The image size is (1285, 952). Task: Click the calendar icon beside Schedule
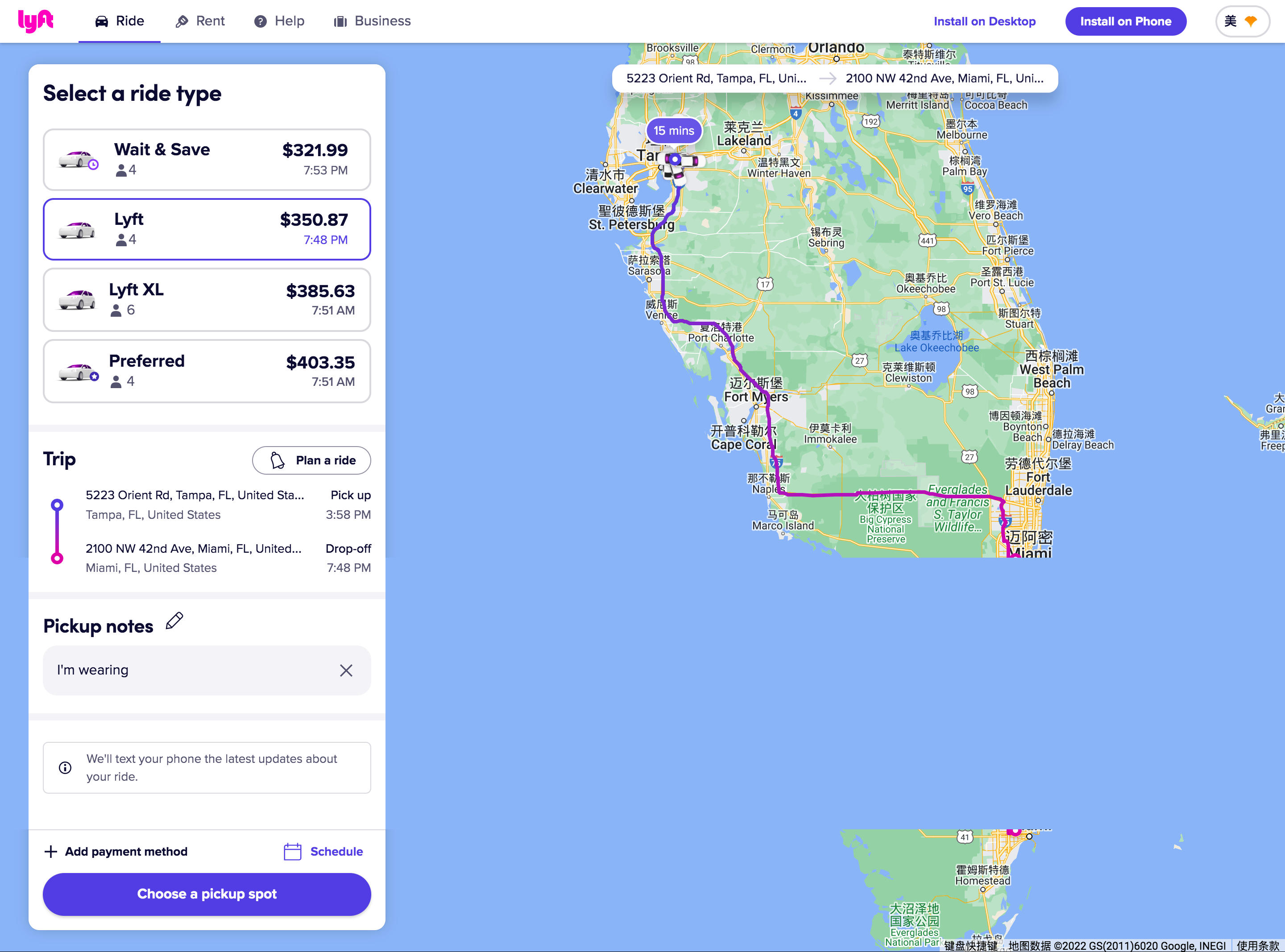293,852
